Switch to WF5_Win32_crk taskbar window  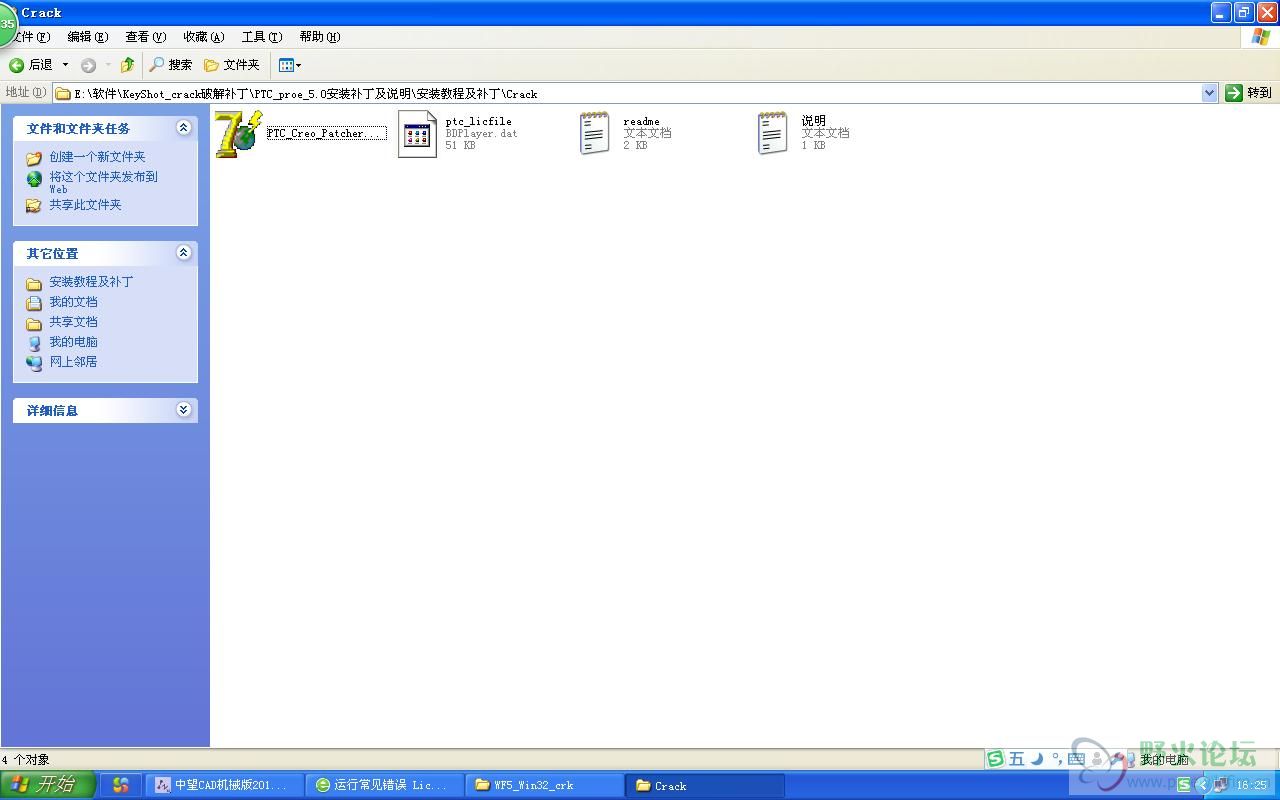click(x=544, y=786)
